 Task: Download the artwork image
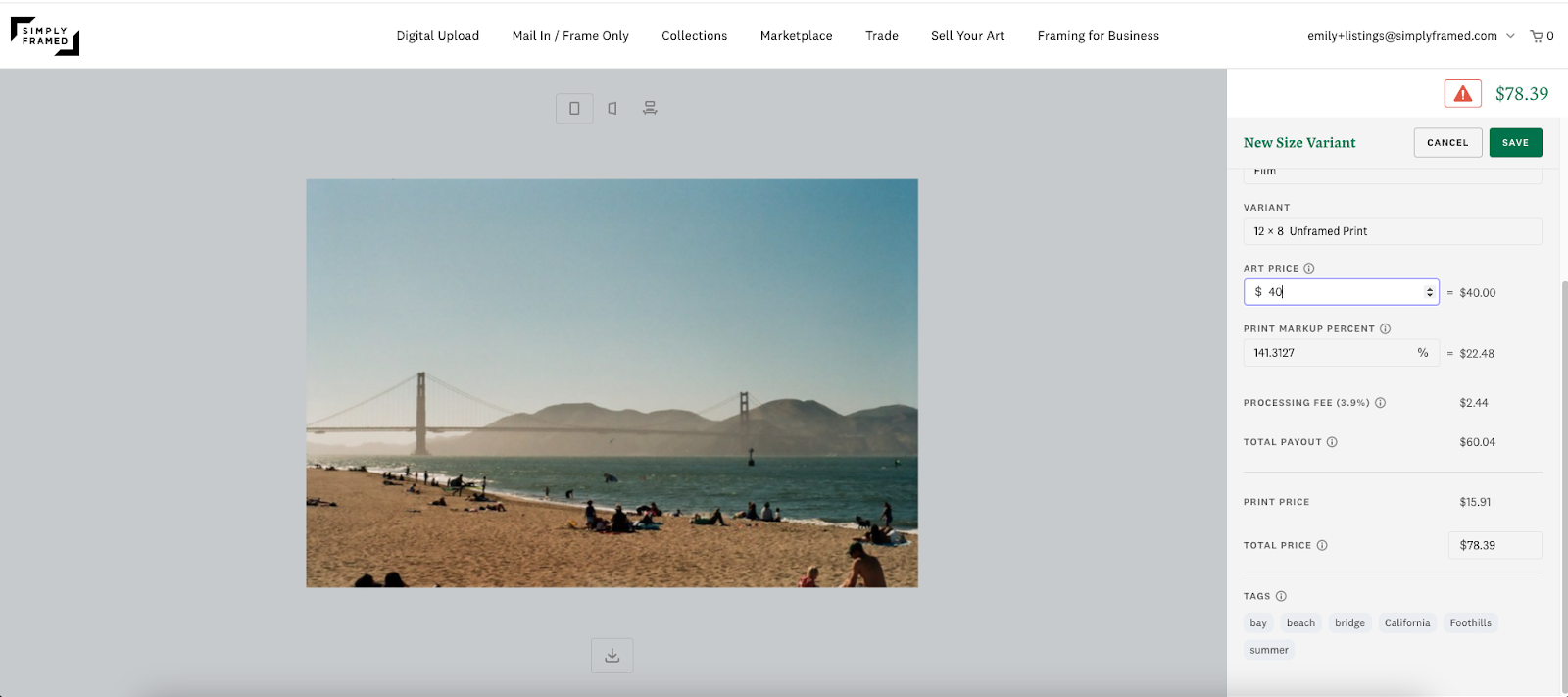[612, 656]
